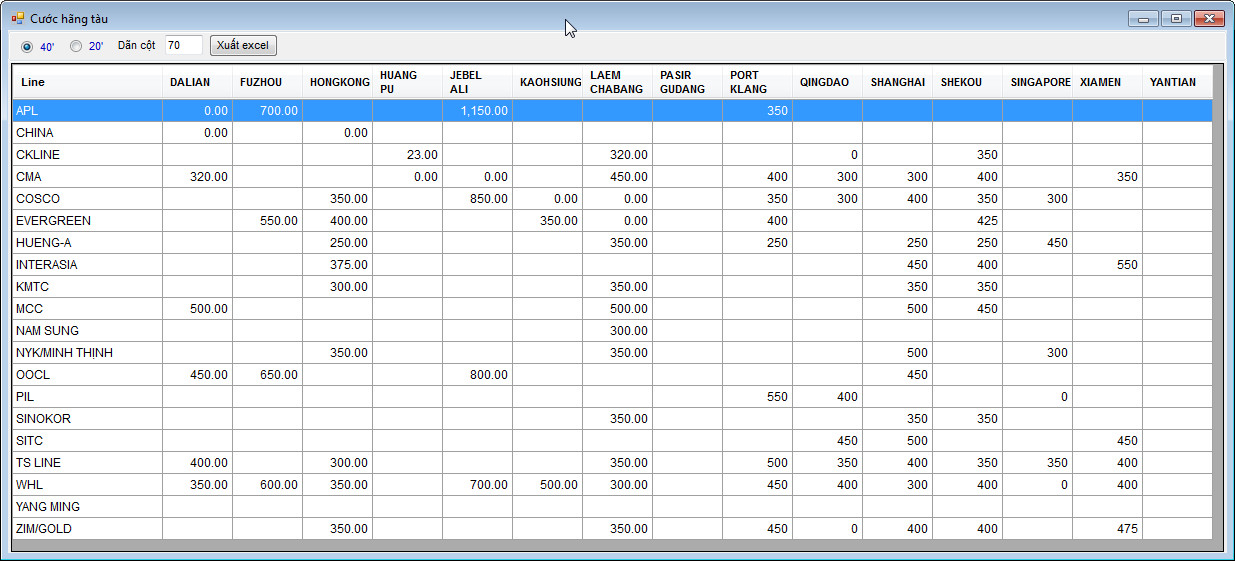Select the SINOKOR row
This screenshot has height=561, width=1235.
(x=612, y=418)
